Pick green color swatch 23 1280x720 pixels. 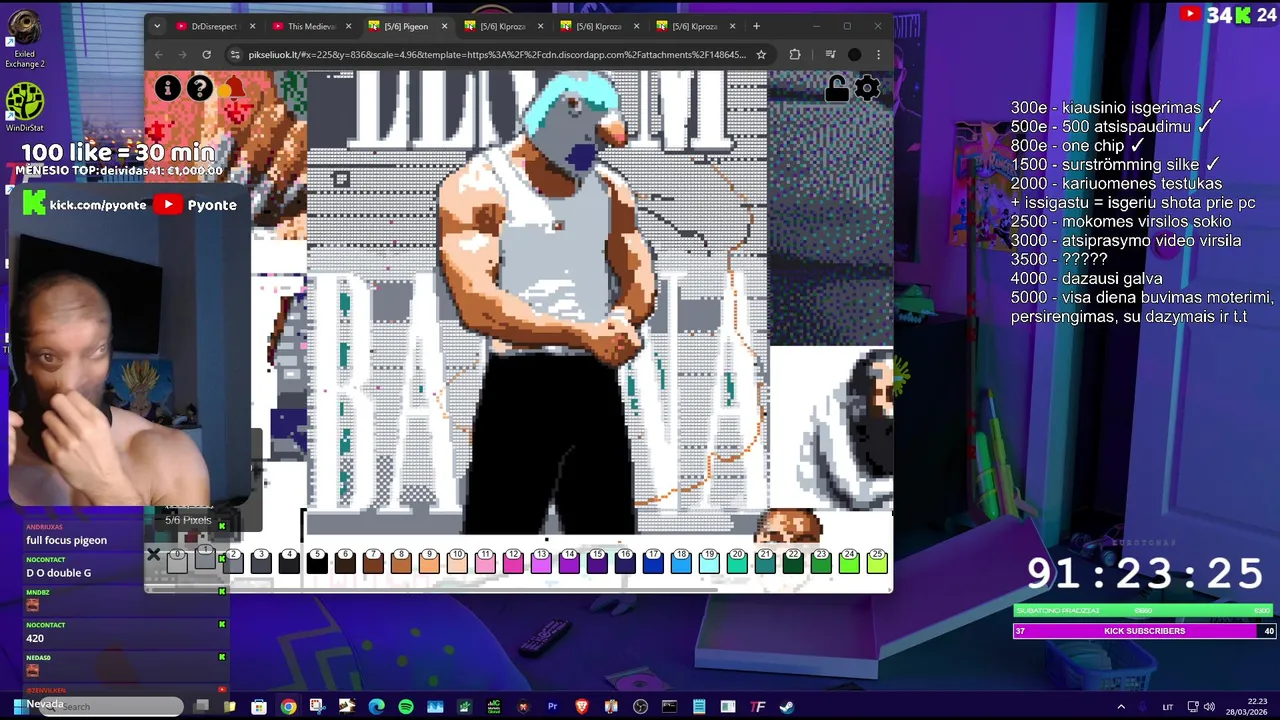tap(821, 562)
